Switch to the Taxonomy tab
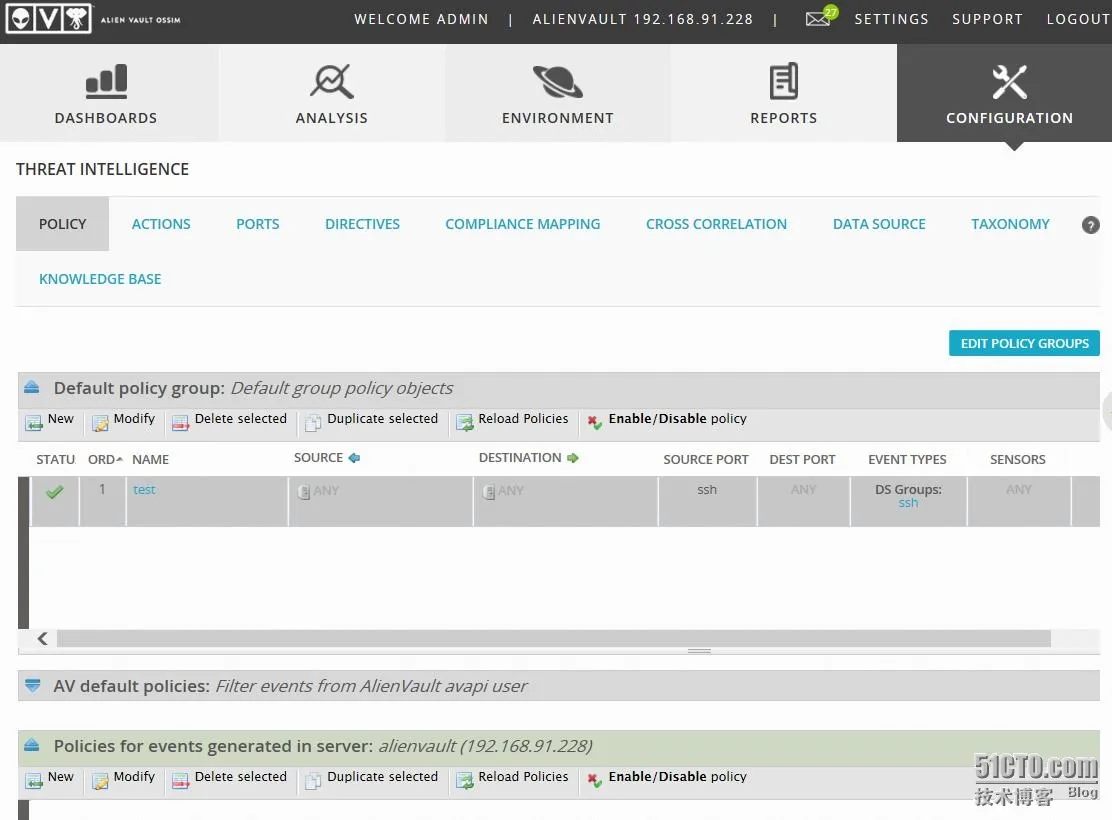 1010,224
